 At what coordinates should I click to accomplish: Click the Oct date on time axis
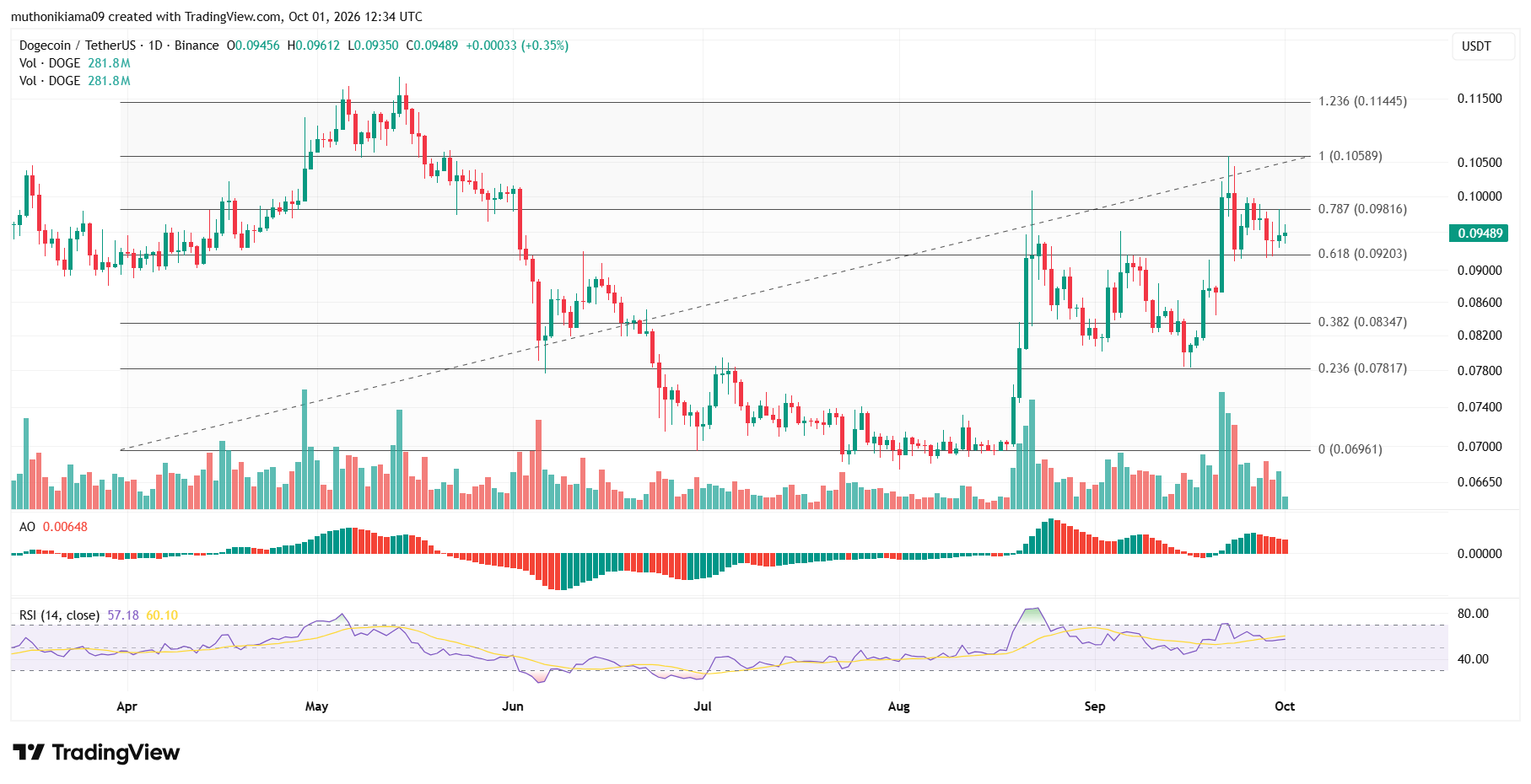click(x=1285, y=706)
